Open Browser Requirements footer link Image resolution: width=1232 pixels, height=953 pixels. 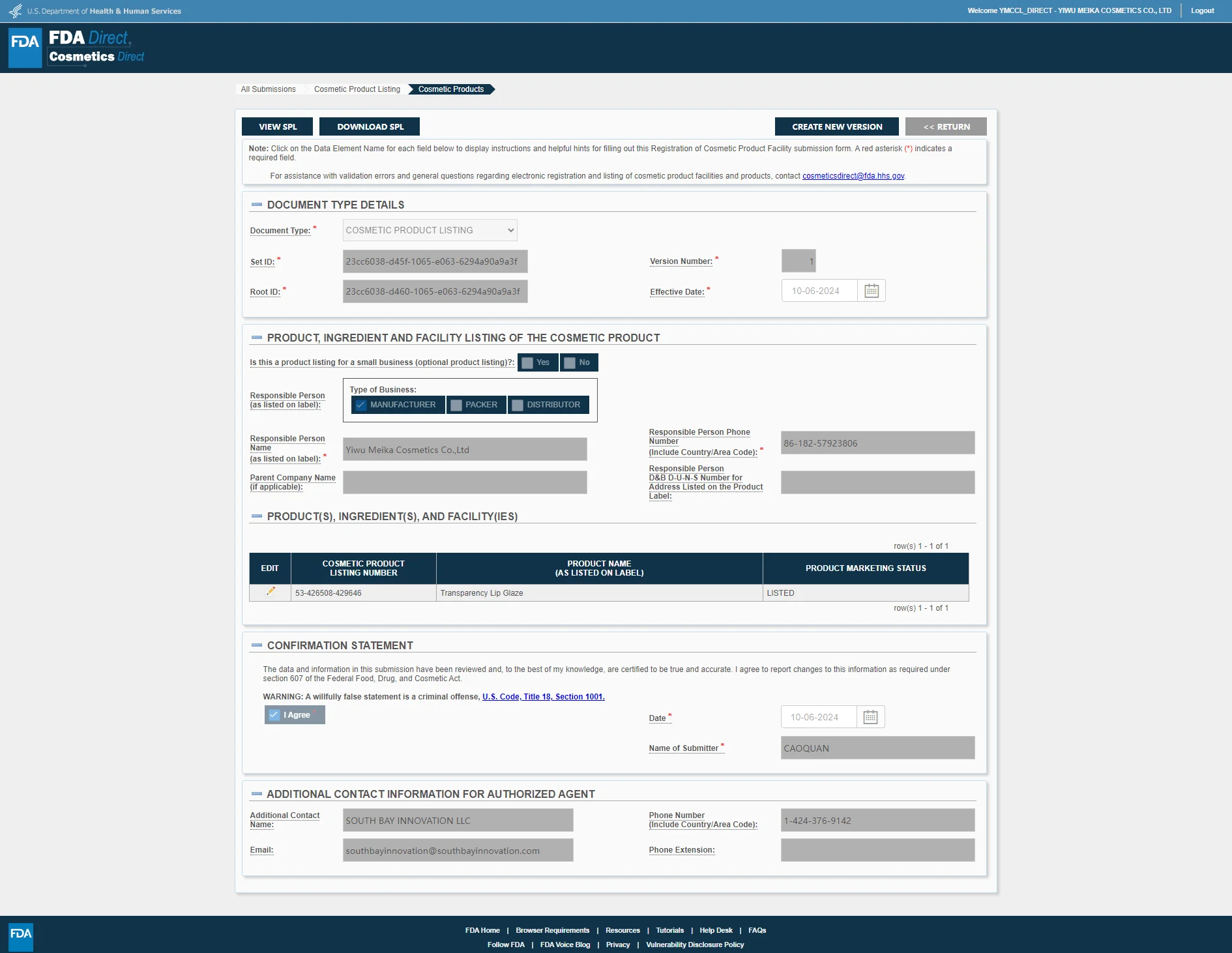[x=553, y=930]
